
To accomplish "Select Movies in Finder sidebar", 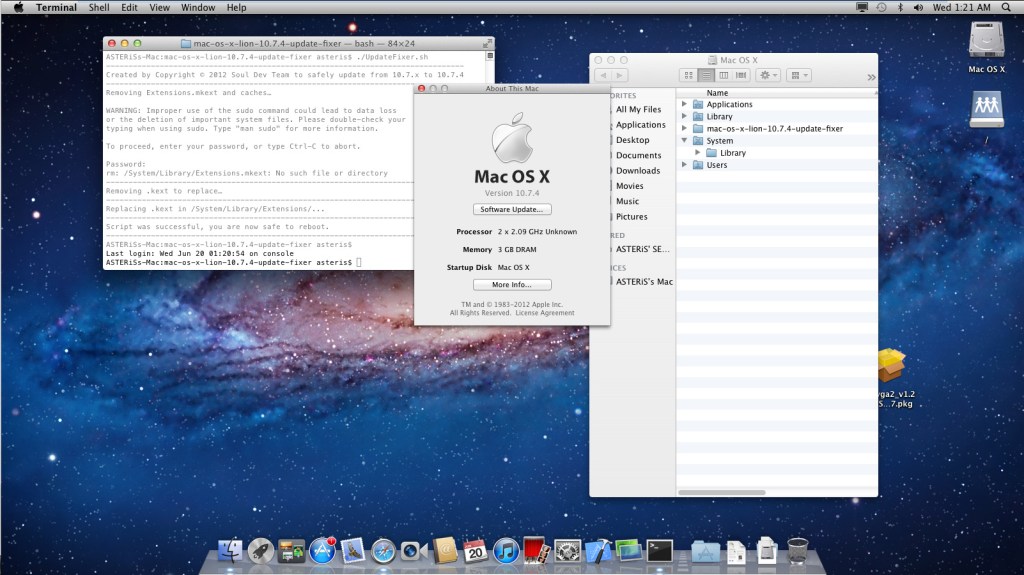I will tap(629, 186).
